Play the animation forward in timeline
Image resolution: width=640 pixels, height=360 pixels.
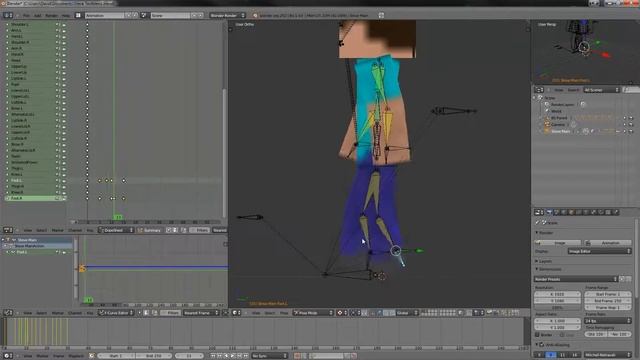click(x=233, y=356)
